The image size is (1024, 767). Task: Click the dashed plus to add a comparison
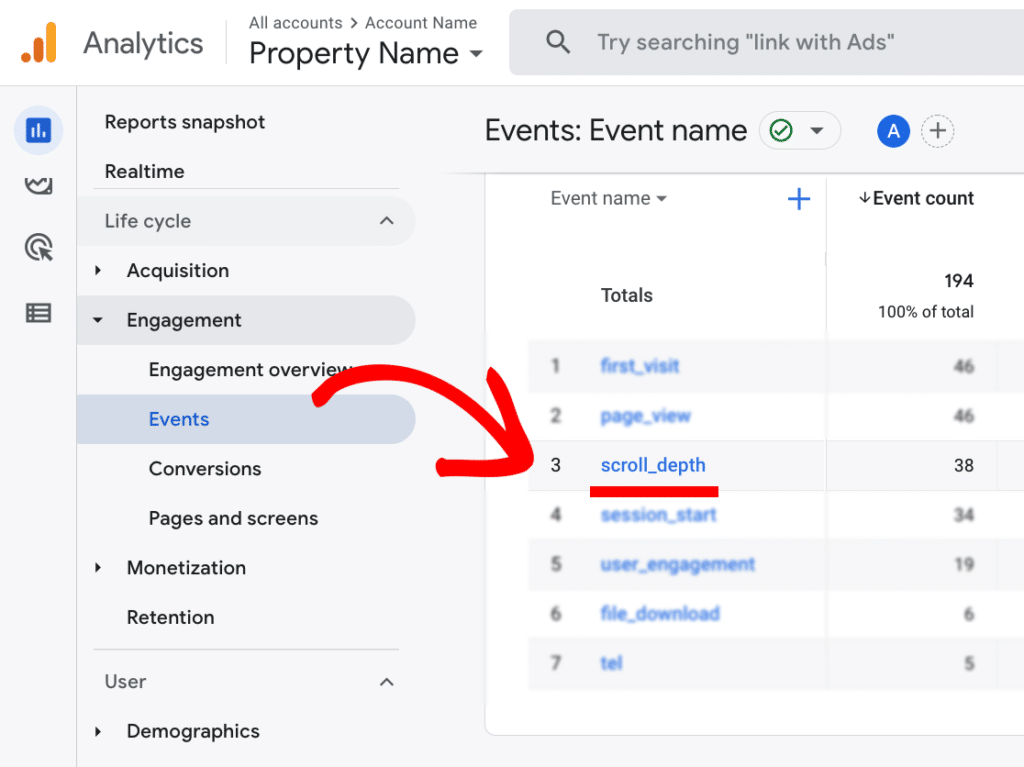tap(938, 131)
